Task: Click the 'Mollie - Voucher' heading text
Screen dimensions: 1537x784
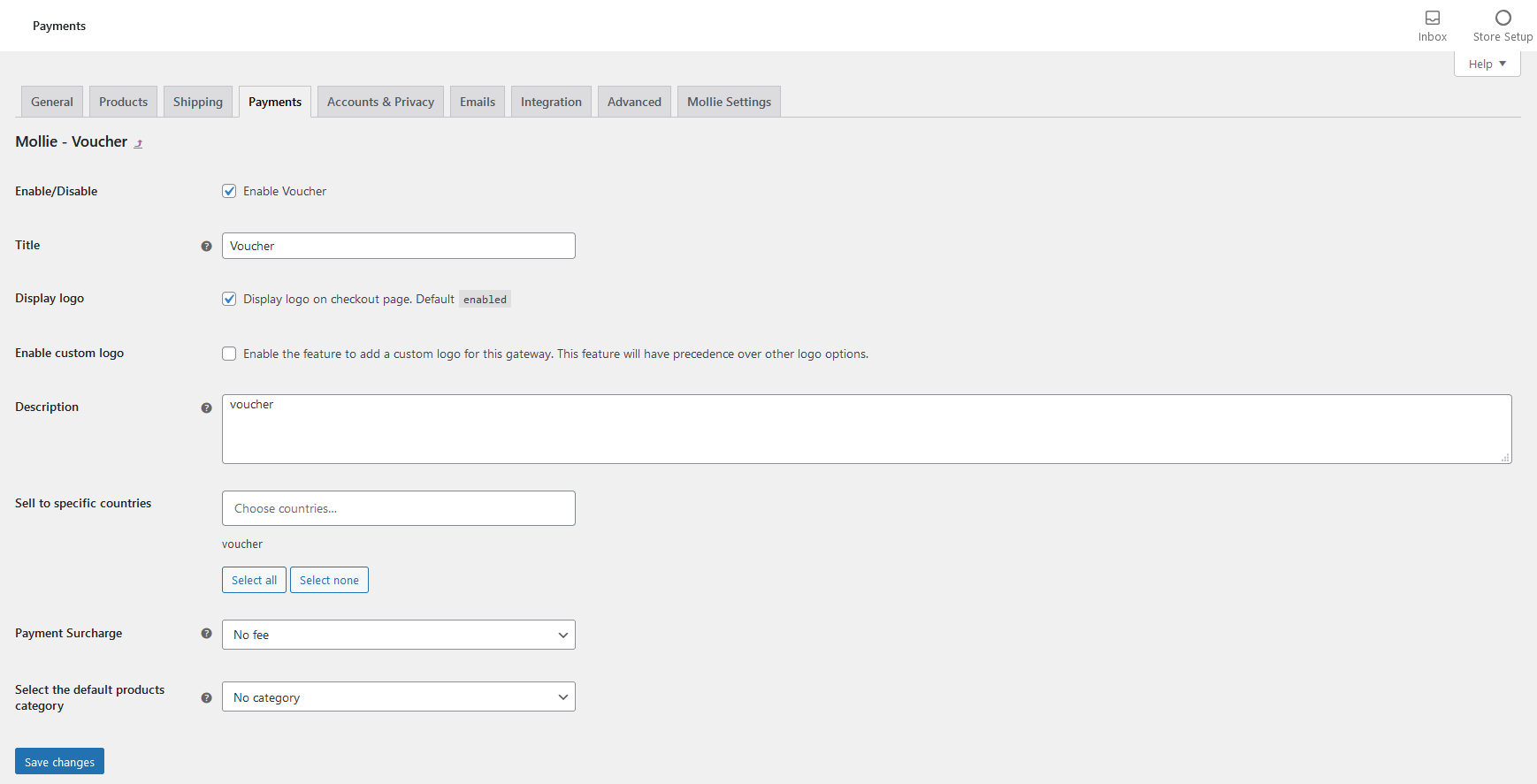Action: pos(72,141)
